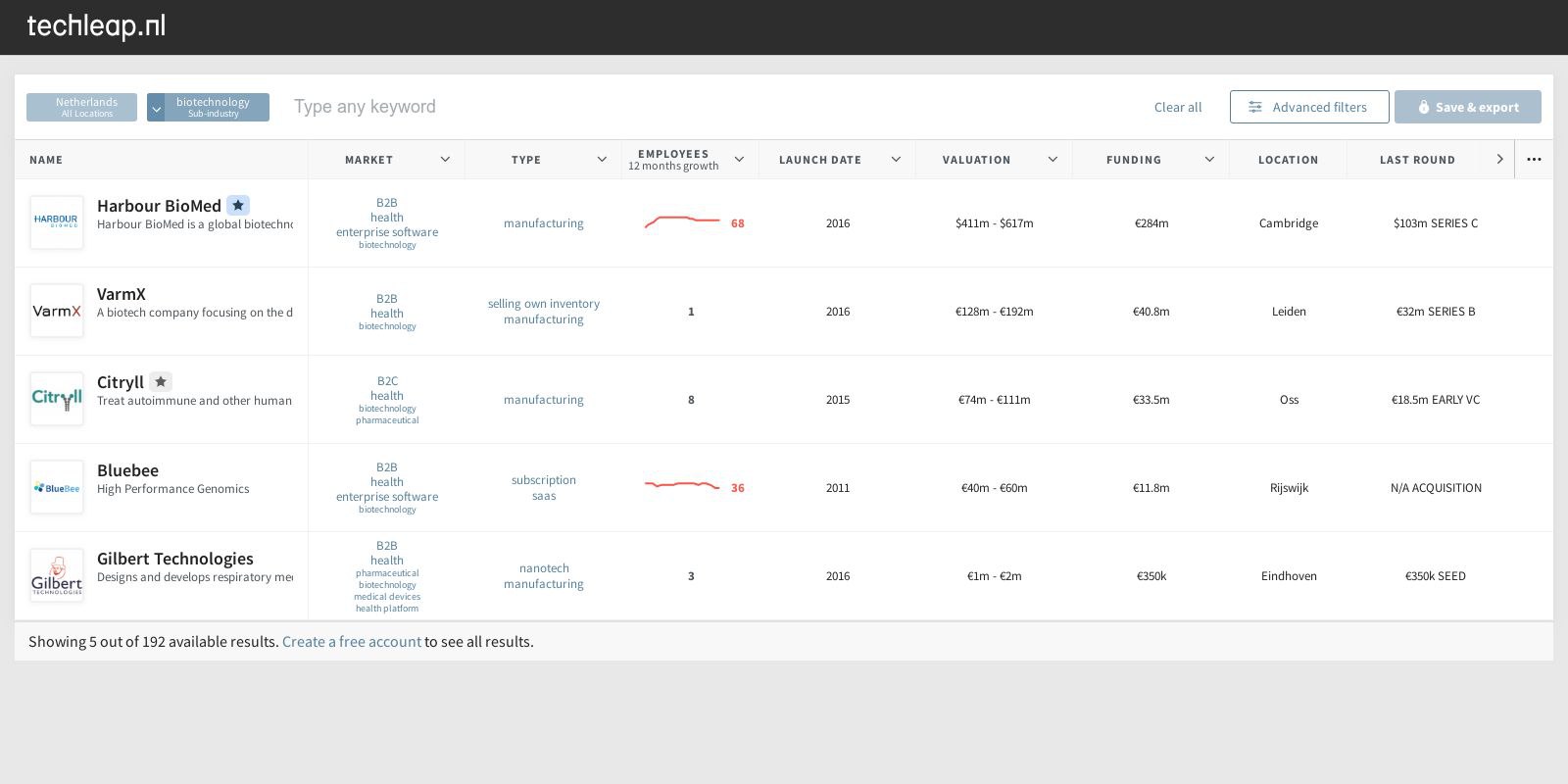Screen dimensions: 1568x784
Task: Open Gilbert Technologies company logo
Action: tap(57, 575)
